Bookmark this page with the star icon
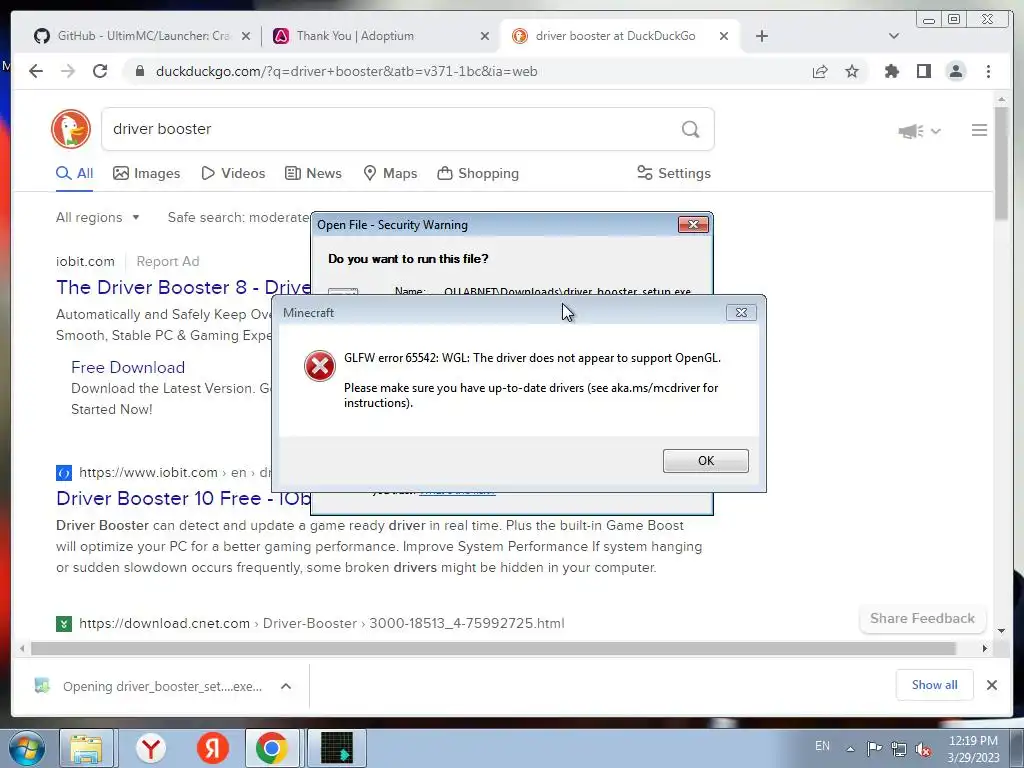 (x=852, y=71)
